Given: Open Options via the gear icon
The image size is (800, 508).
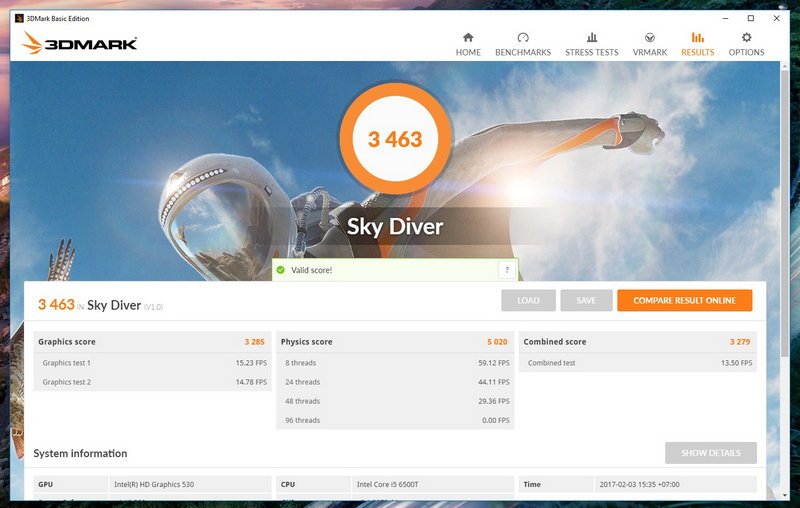Looking at the screenshot, I should [x=746, y=38].
